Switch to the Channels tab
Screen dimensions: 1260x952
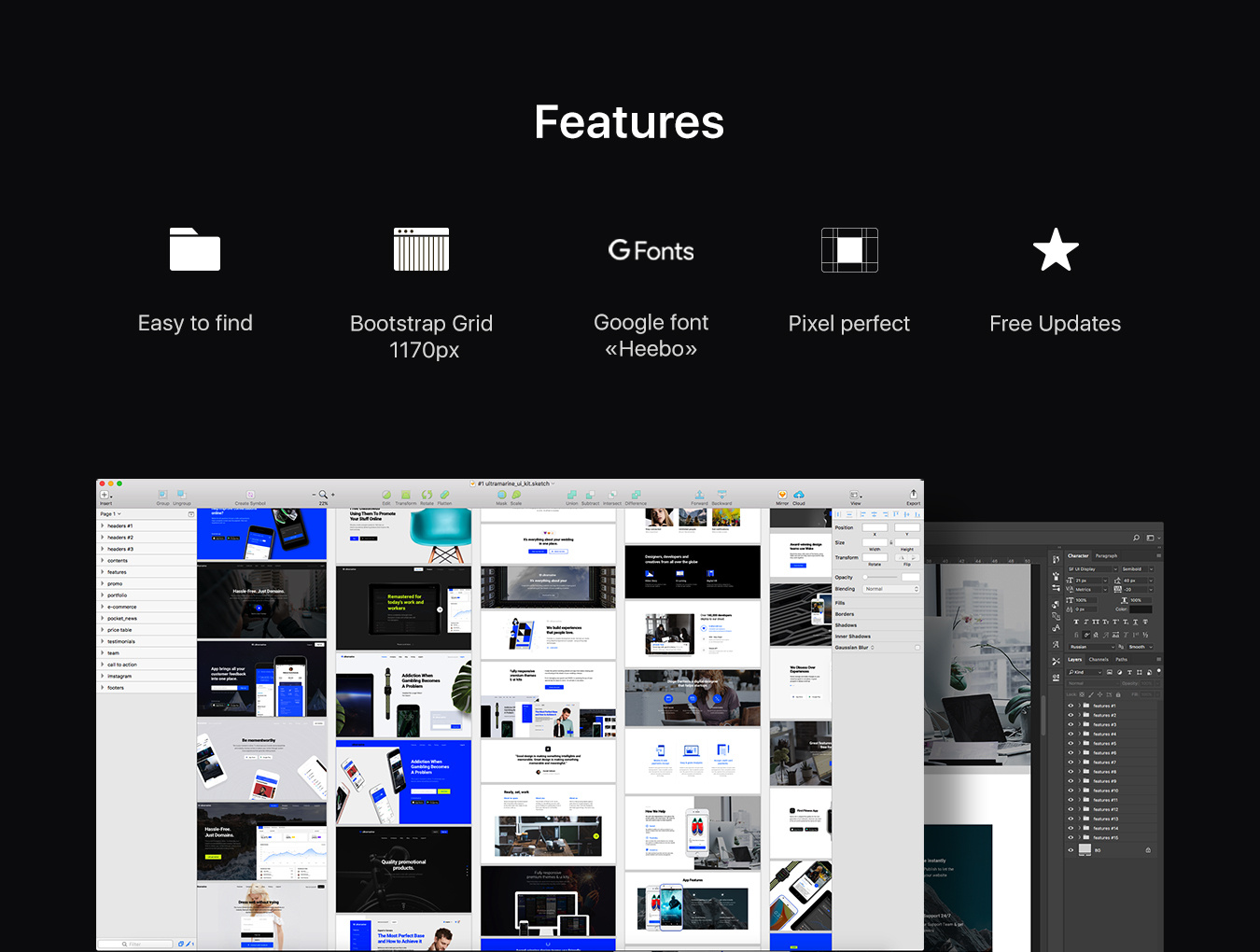pyautogui.click(x=1099, y=659)
